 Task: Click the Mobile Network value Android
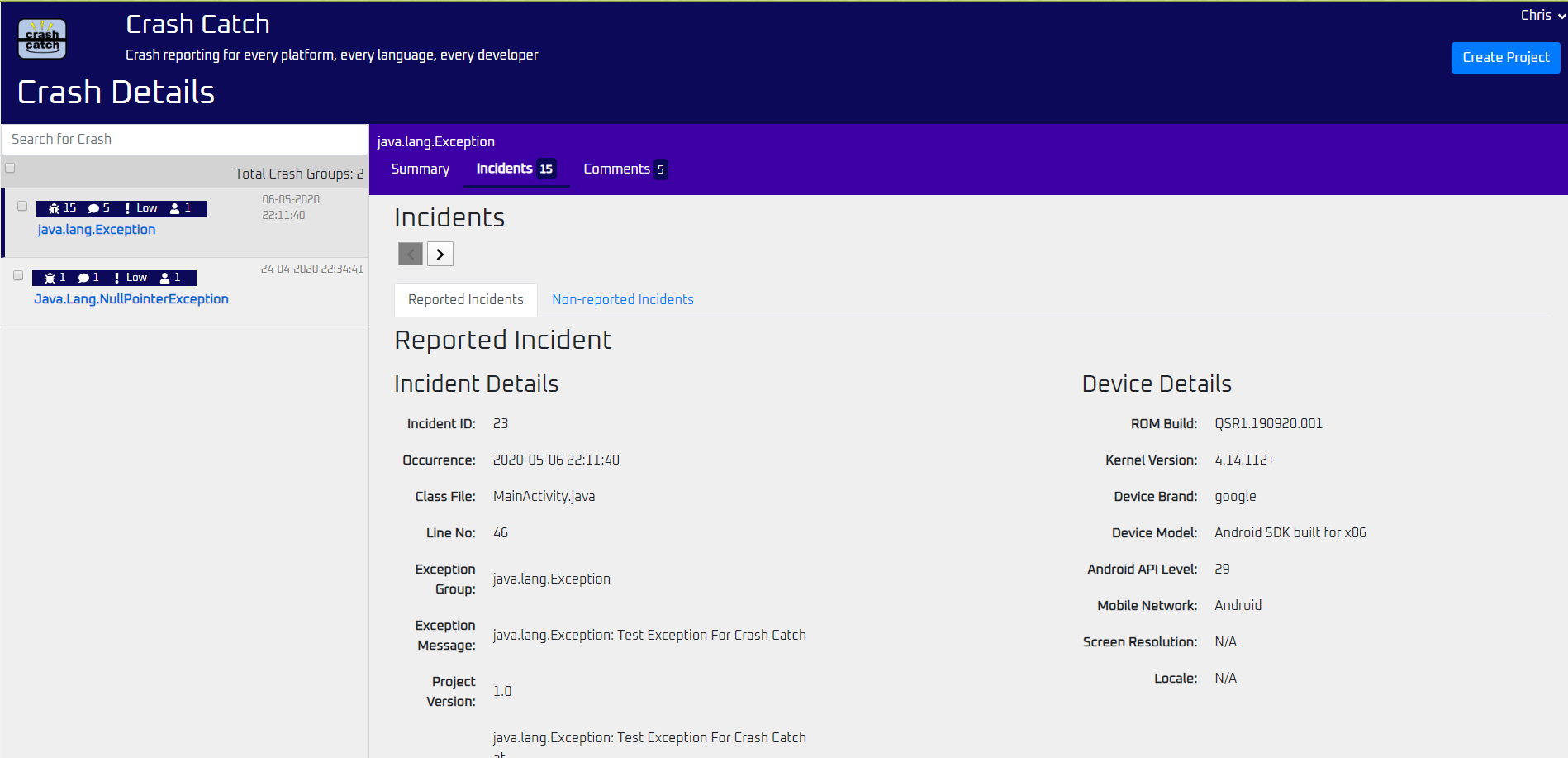coord(1238,605)
